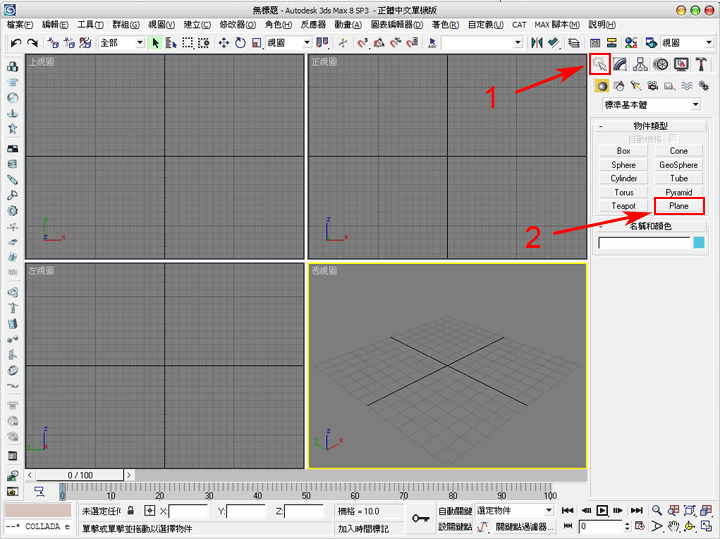Click the cyan object color swatch
Viewport: 720px width, 539px height.
pos(699,242)
